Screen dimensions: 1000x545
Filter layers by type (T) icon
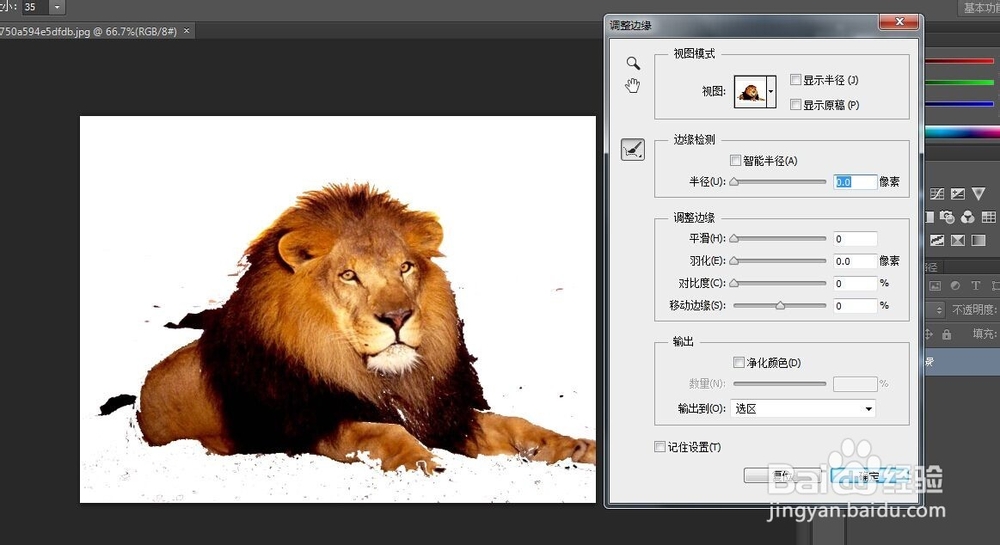(976, 286)
